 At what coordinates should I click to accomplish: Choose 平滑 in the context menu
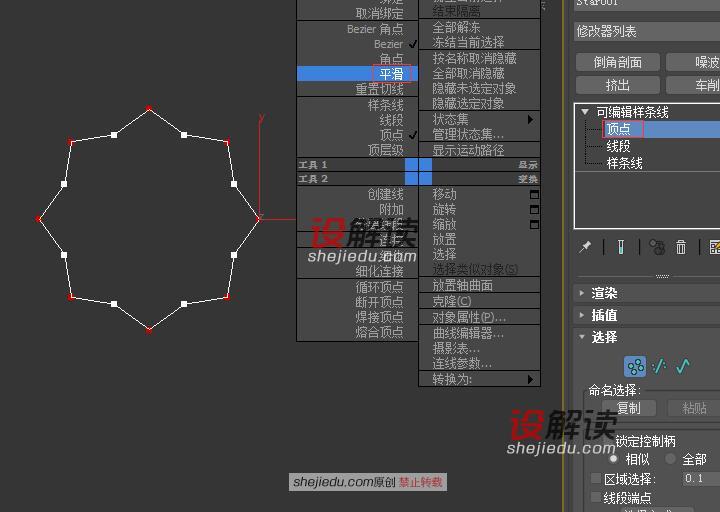[357, 73]
